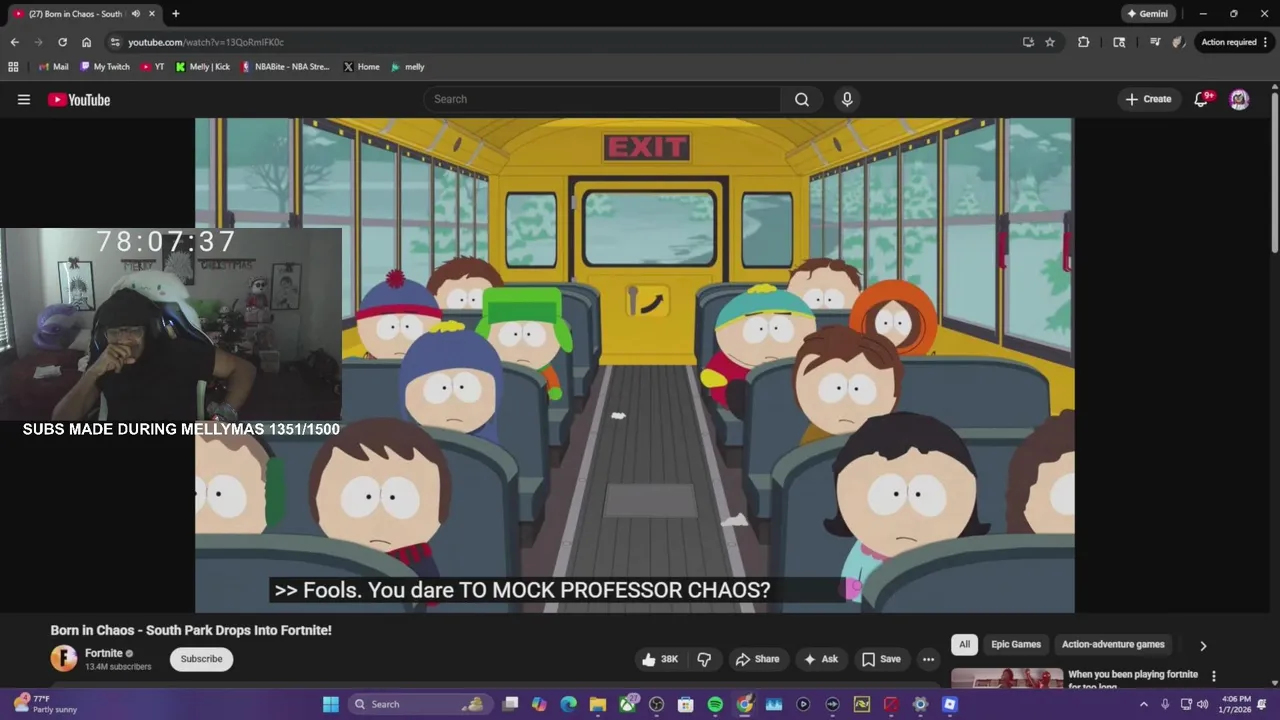Open Spotify from the taskbar

coord(715,704)
